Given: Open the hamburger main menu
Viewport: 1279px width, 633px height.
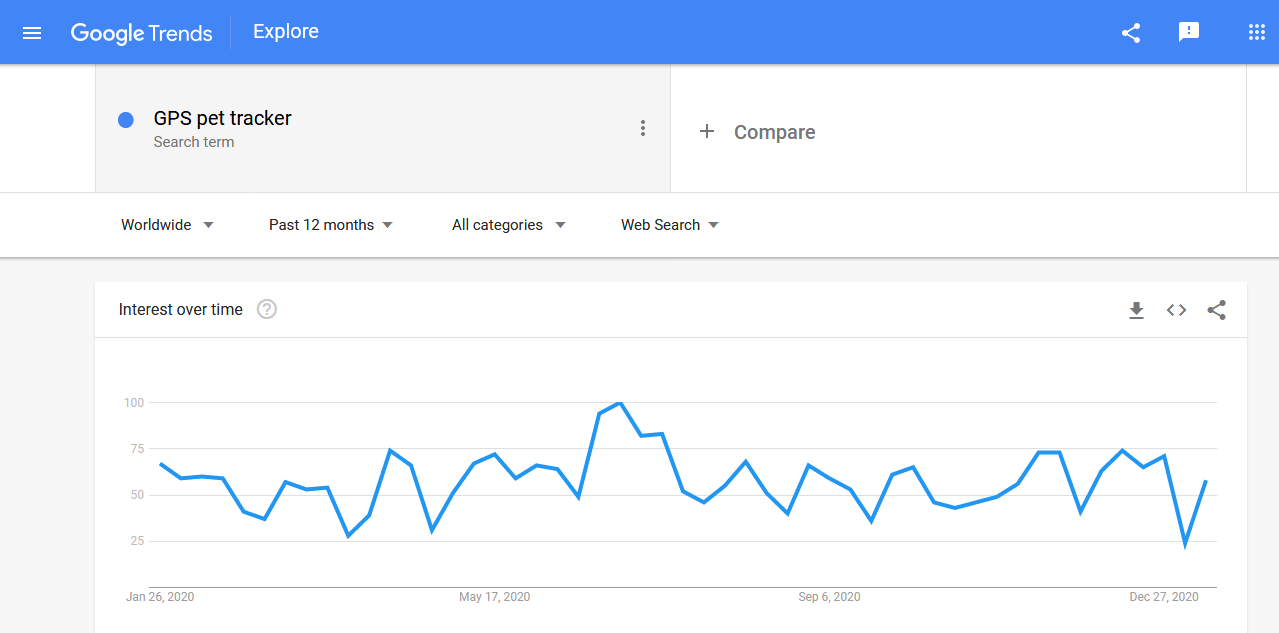Looking at the screenshot, I should 32,33.
